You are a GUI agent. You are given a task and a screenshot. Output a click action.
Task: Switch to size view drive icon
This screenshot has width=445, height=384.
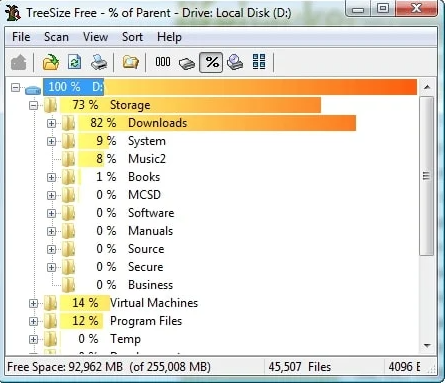187,63
